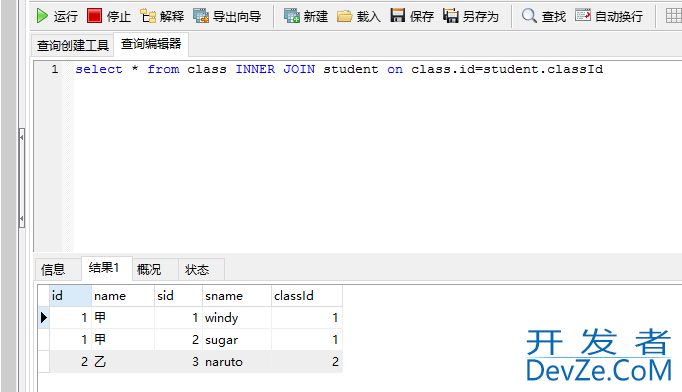Click the 运行 label in the toolbar

66,17
